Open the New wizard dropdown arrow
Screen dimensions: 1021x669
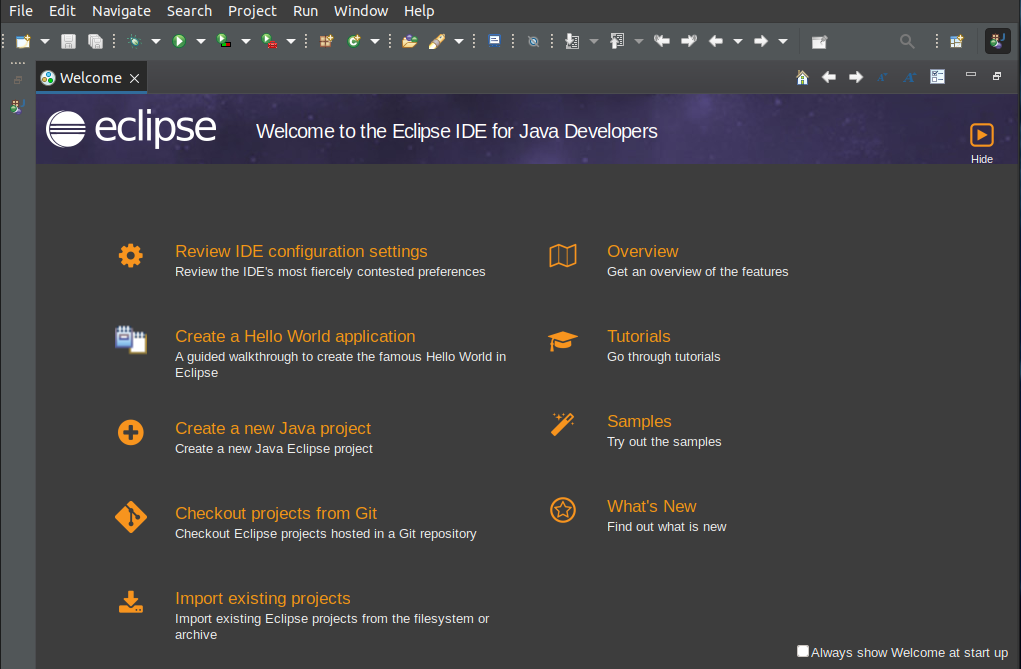click(44, 41)
